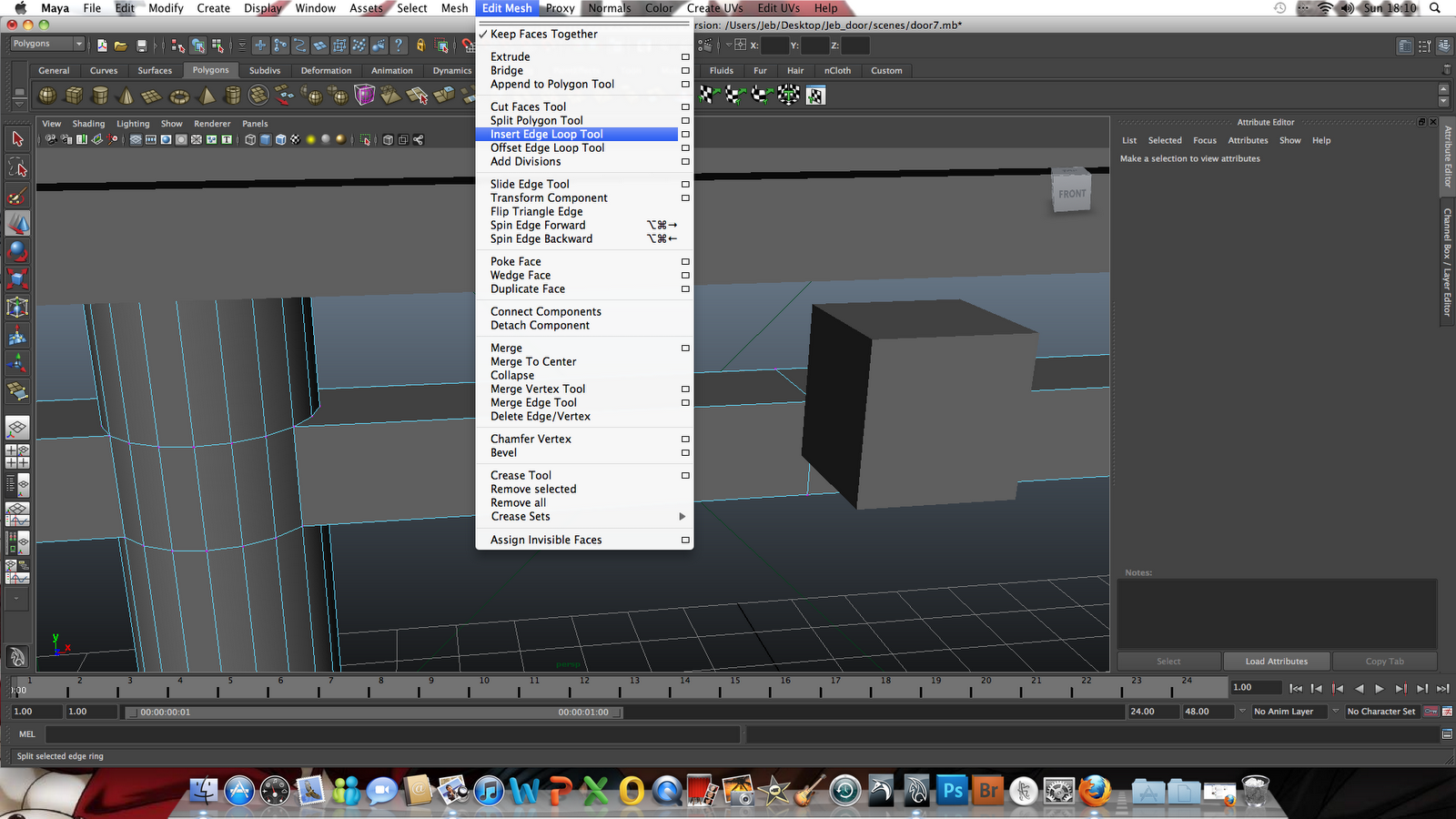Click the MEL command line input
This screenshot has height=819, width=1456.
[392, 734]
